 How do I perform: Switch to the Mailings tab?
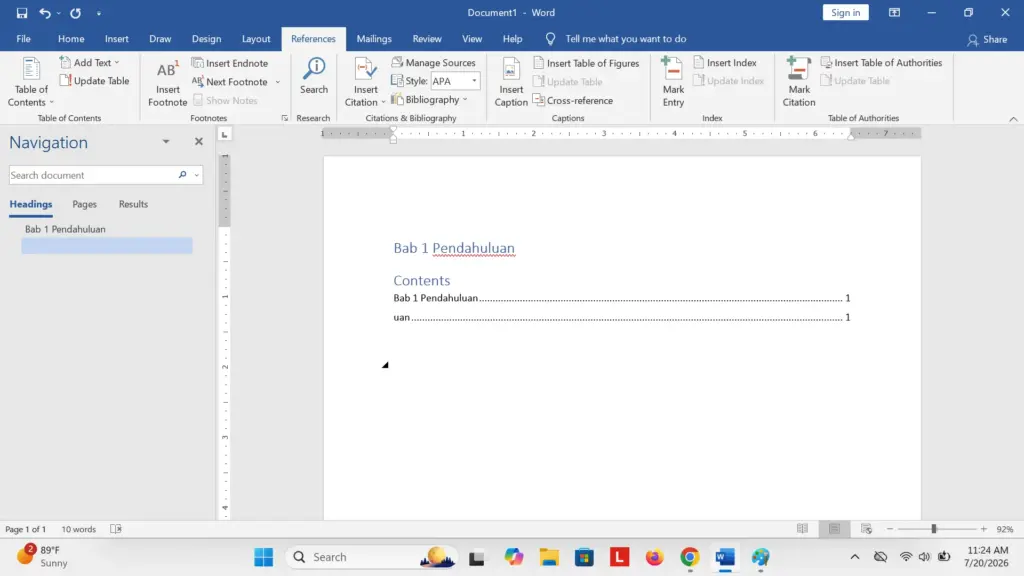pos(374,39)
